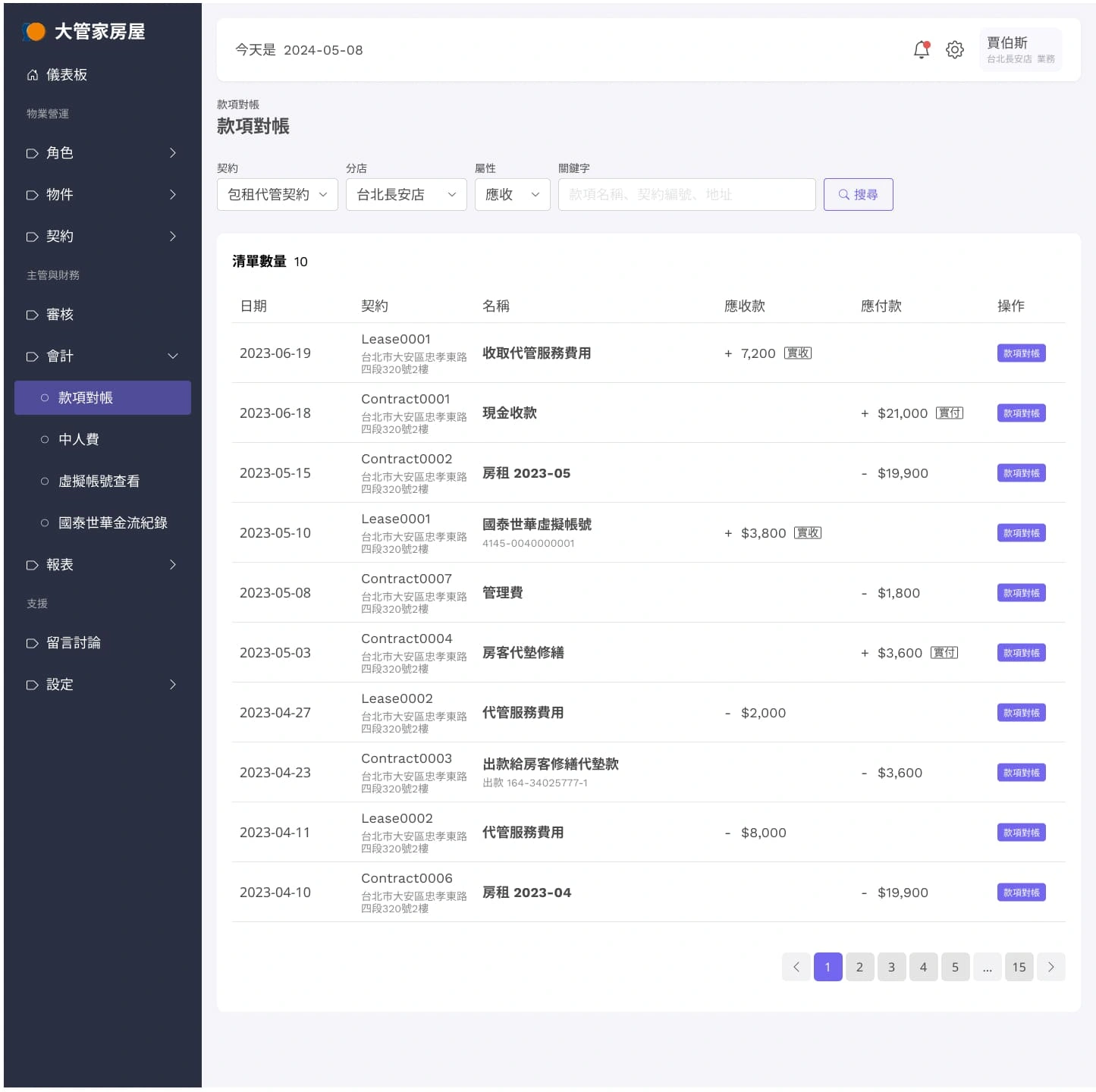Image resolution: width=1096 pixels, height=1092 pixels.
Task: Select the 物件 sidebar icon
Action: (x=32, y=195)
